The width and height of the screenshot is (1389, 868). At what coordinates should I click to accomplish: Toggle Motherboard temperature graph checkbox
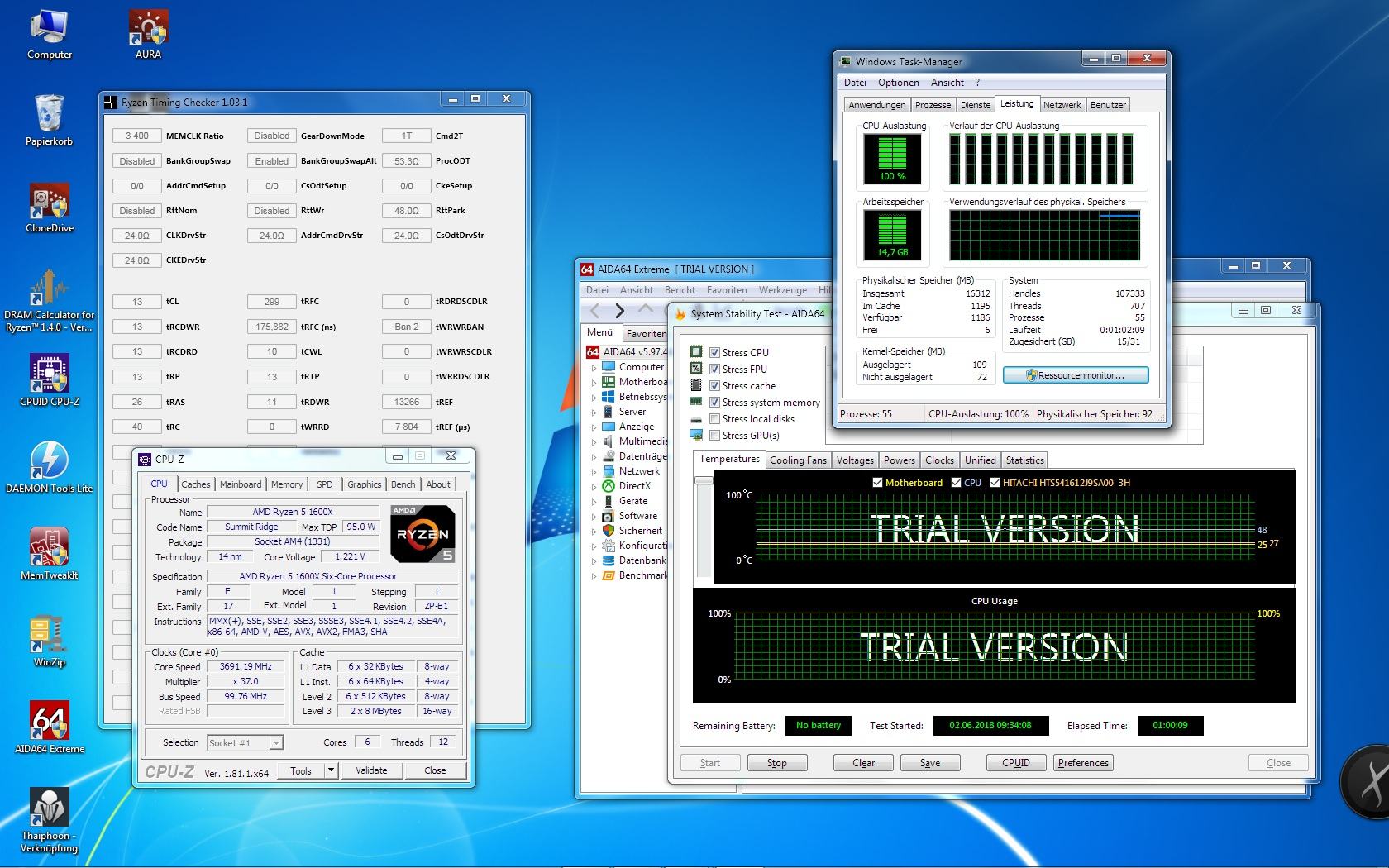coord(877,483)
